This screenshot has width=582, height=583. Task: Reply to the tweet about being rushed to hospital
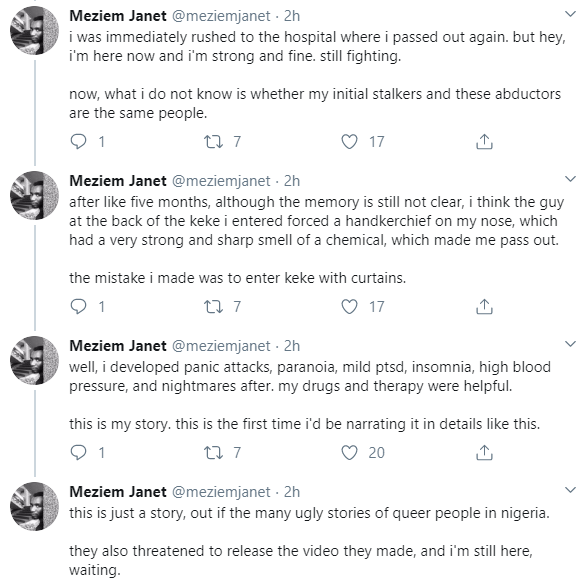click(x=78, y=142)
